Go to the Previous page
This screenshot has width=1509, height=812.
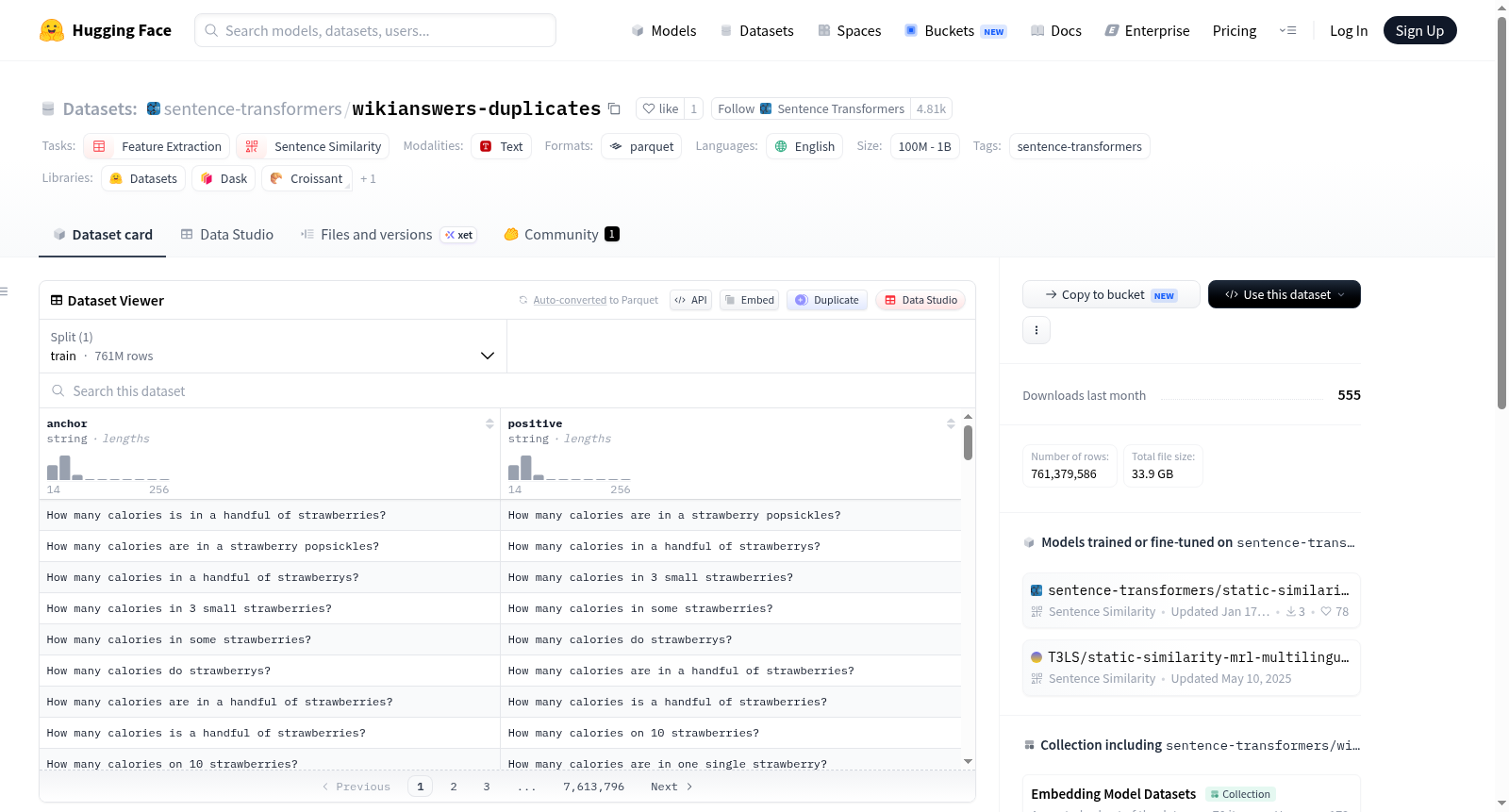pos(357,787)
